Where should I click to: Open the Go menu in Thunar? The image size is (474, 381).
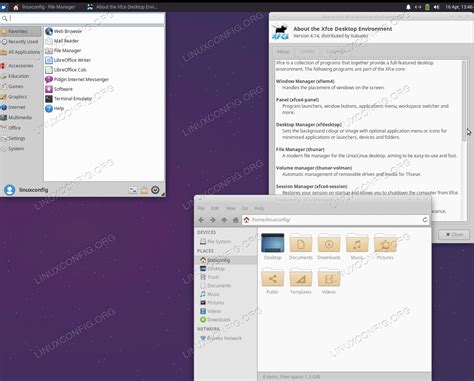(245, 208)
